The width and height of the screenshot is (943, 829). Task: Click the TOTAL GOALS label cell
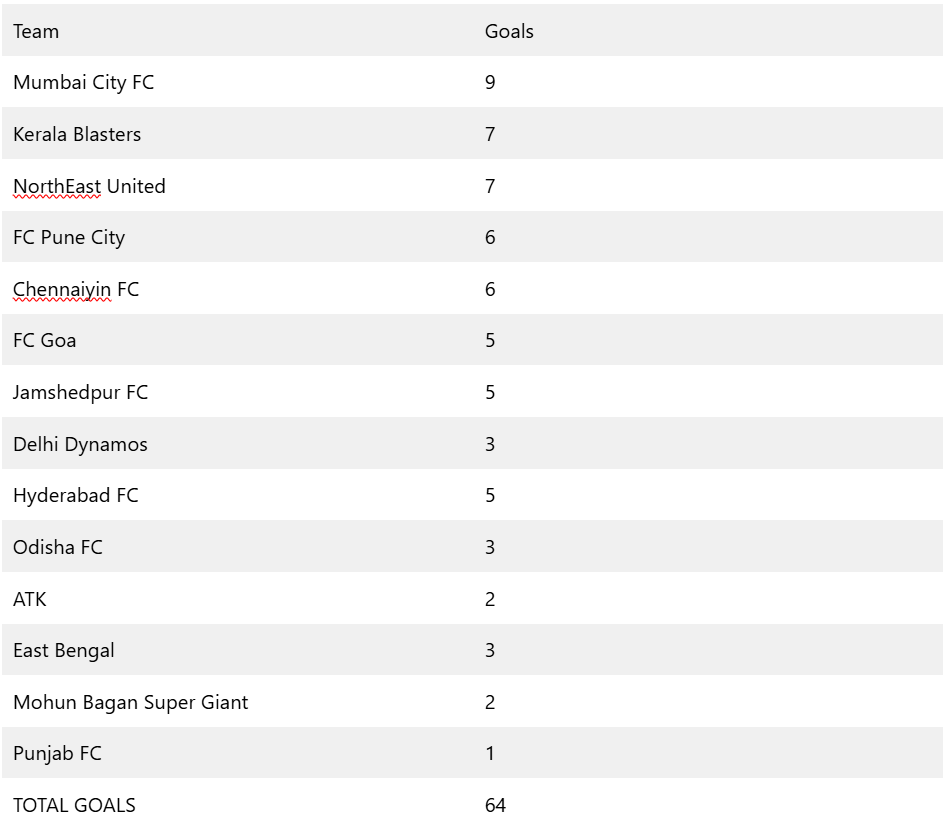74,805
